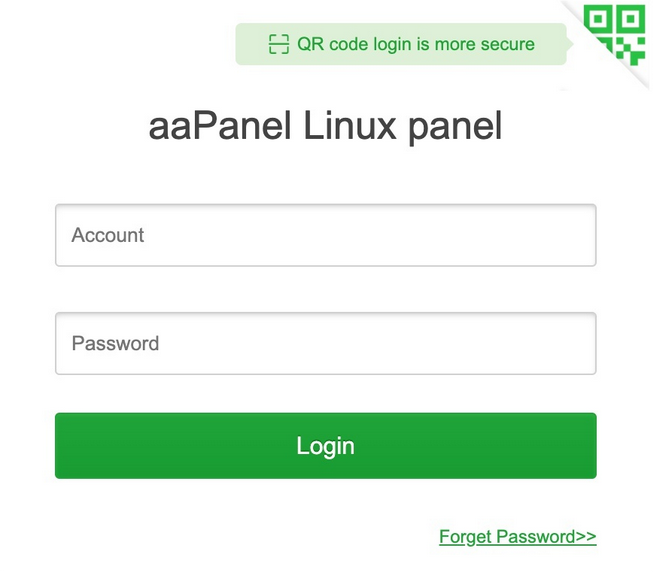Click inside the Password field
Image resolution: width=653 pixels, height=572 pixels.
[325, 344]
